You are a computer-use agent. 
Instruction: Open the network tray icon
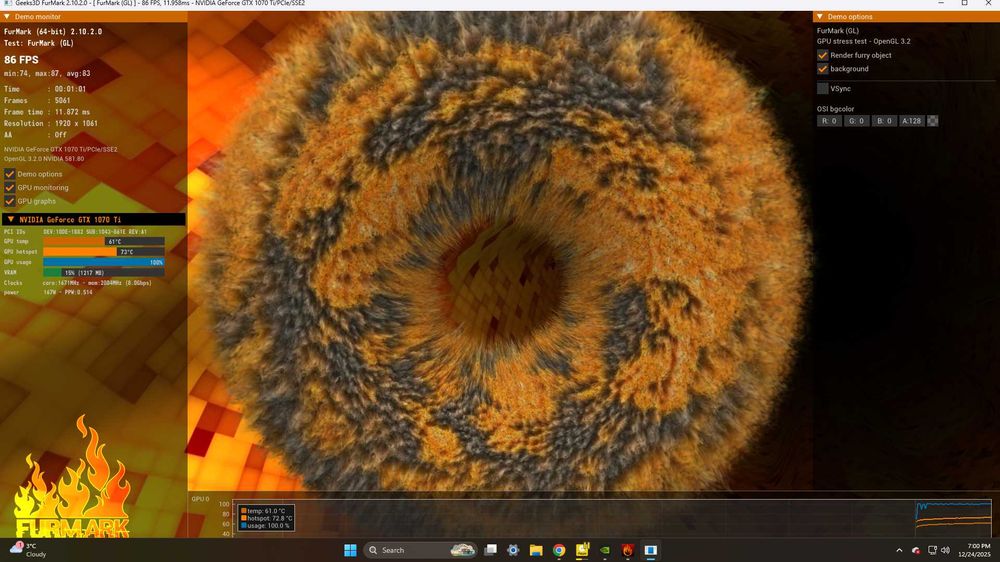pyautogui.click(x=932, y=550)
